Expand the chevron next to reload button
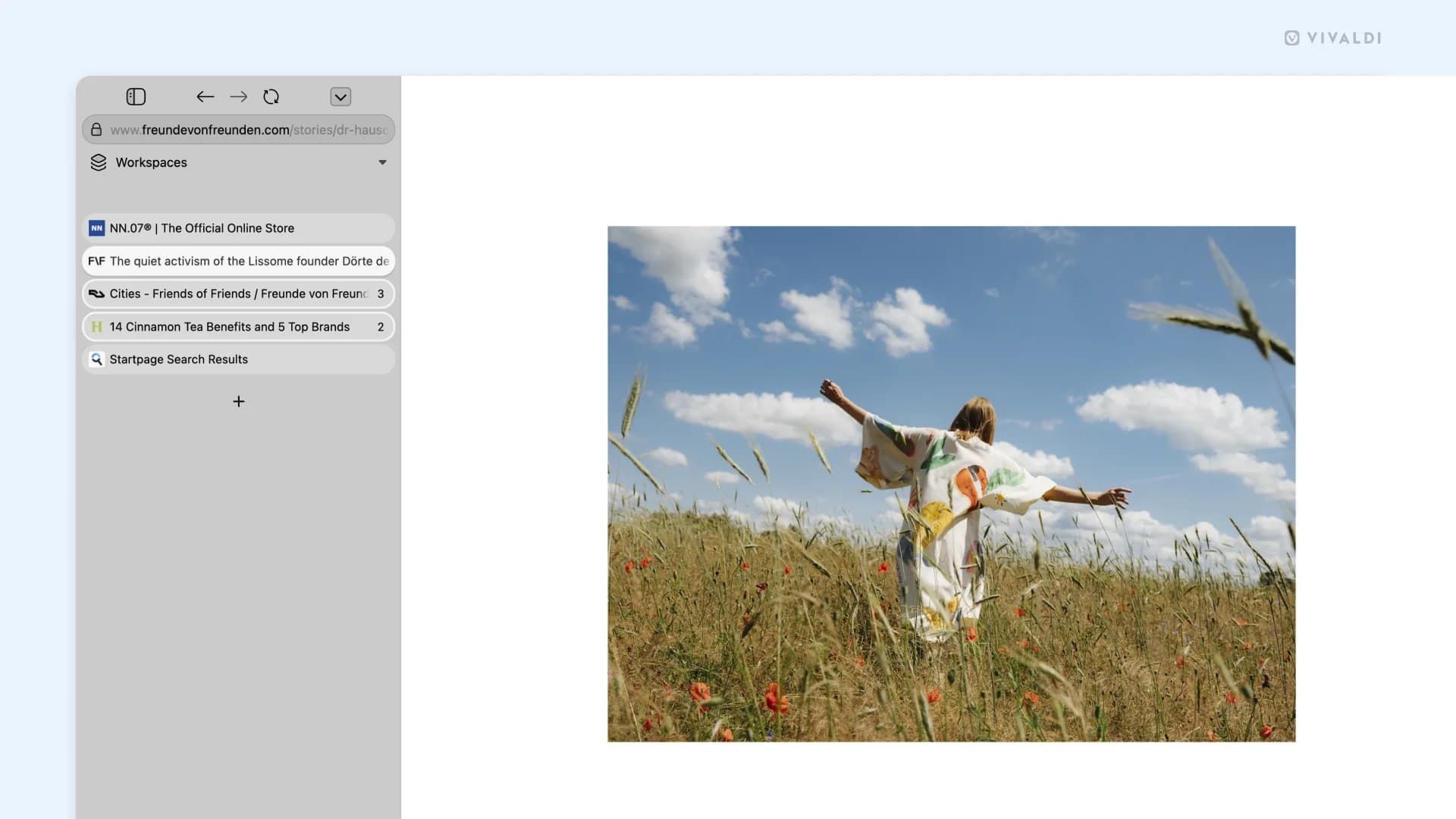This screenshot has height=819, width=1456. pos(340,96)
